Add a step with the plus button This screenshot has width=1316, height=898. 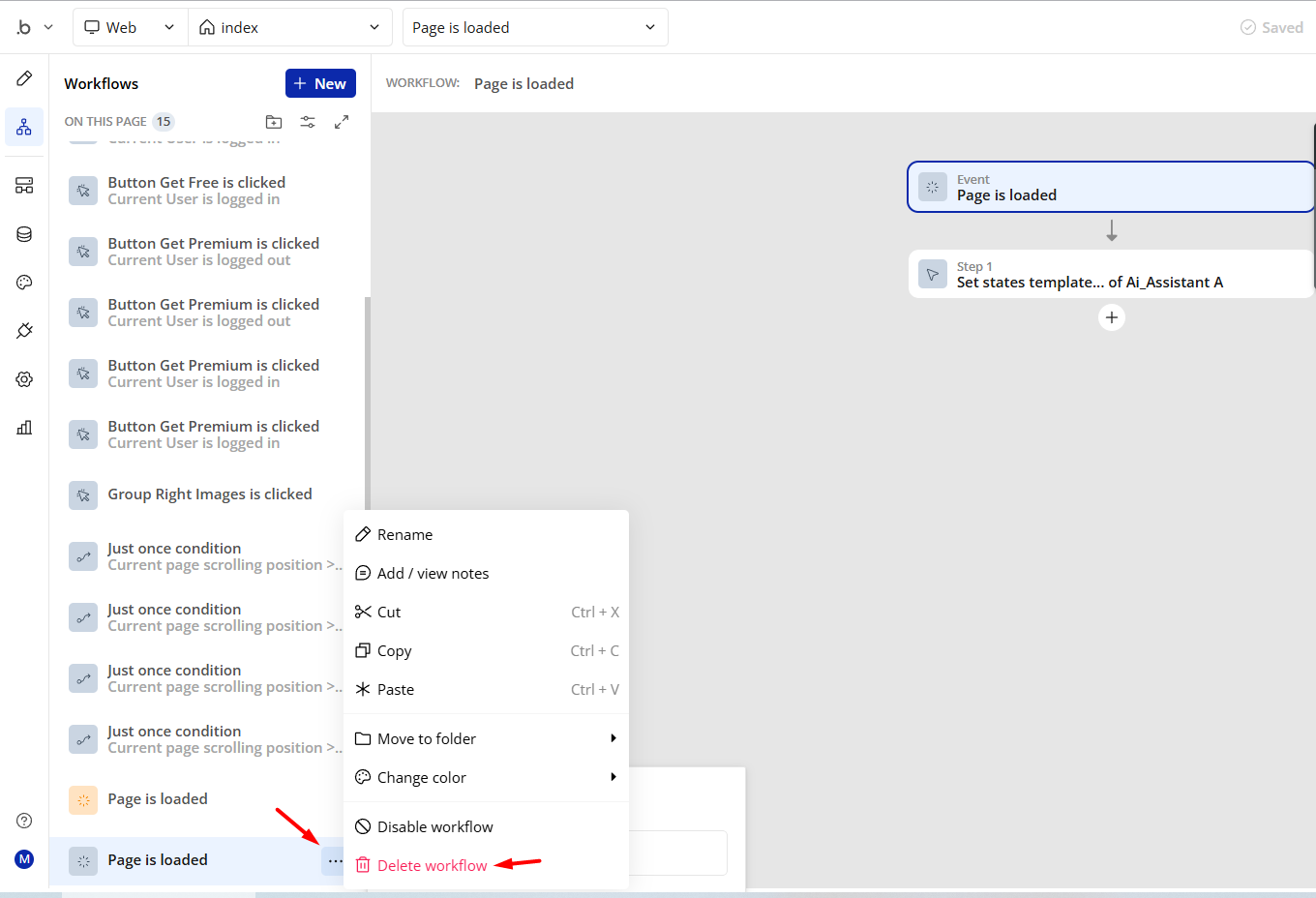pyautogui.click(x=1112, y=317)
